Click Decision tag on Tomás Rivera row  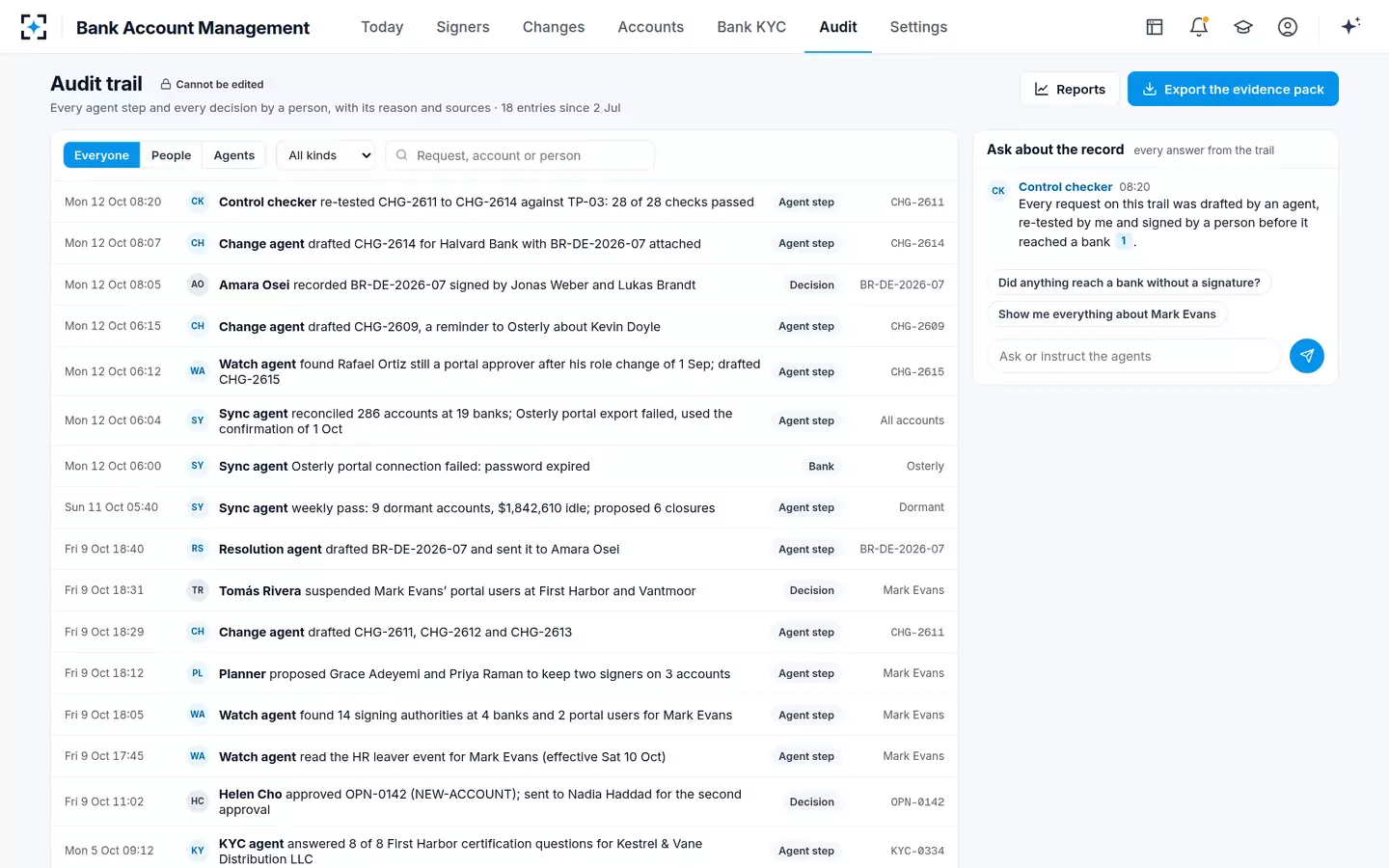[811, 590]
